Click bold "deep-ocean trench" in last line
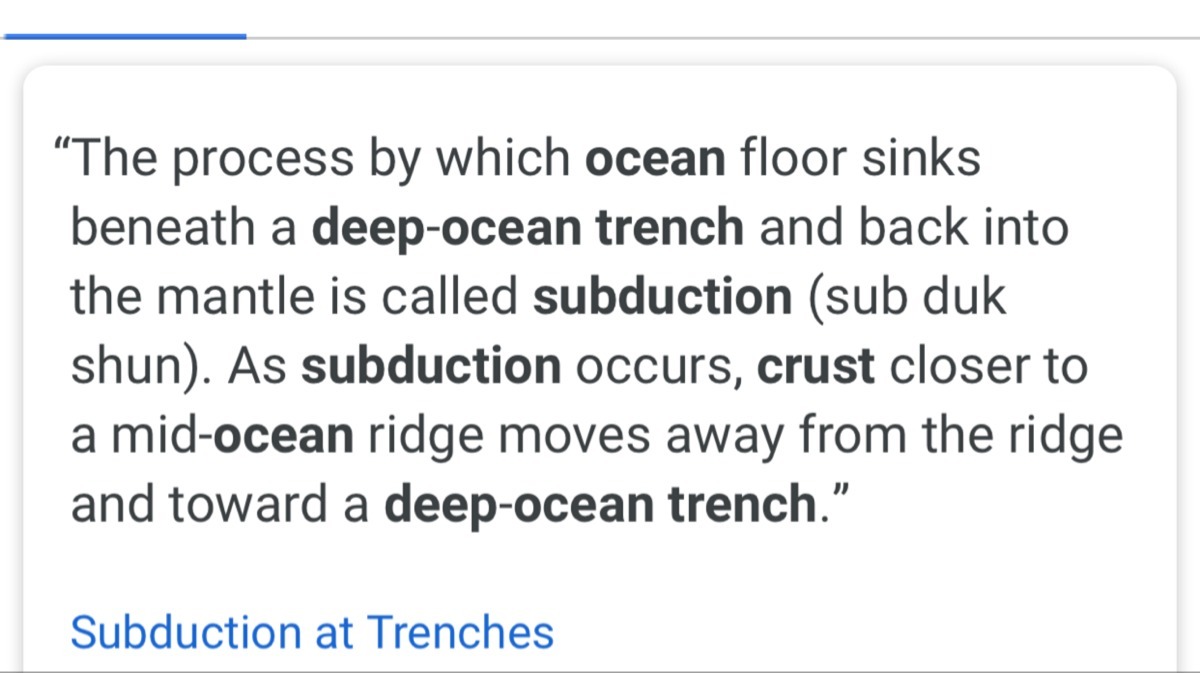This screenshot has width=1200, height=673. (x=601, y=506)
